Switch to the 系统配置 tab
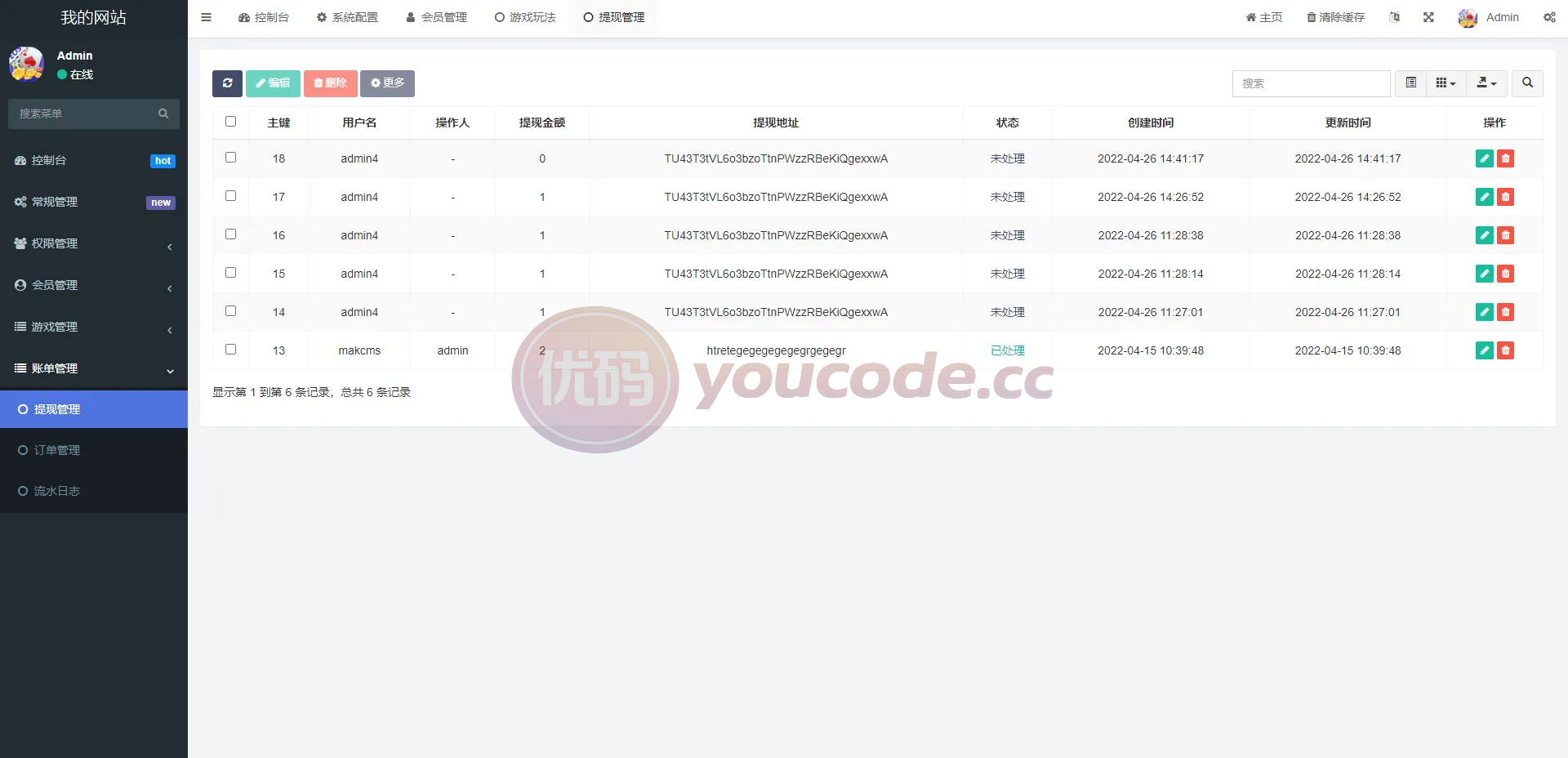Viewport: 1568px width, 758px height. pos(347,17)
